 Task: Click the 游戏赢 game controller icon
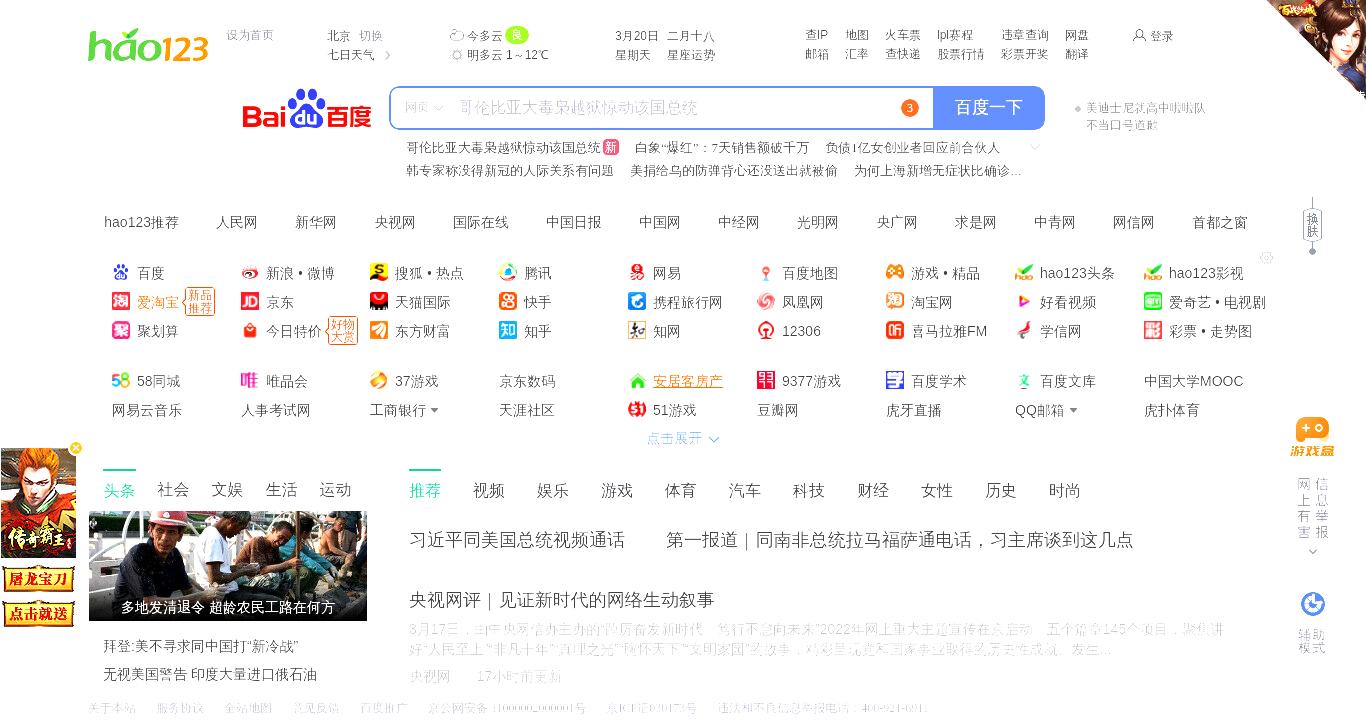(1312, 430)
